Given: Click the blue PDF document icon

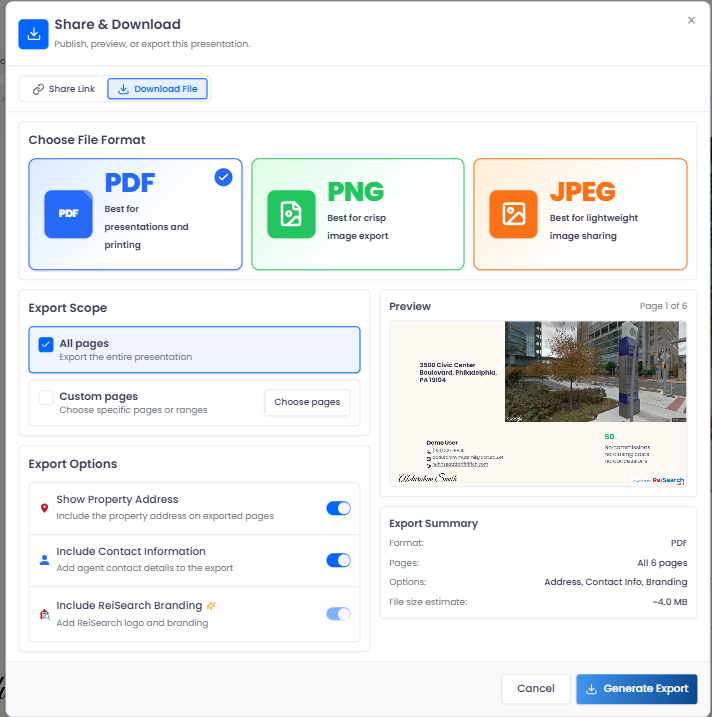Looking at the screenshot, I should (69, 214).
